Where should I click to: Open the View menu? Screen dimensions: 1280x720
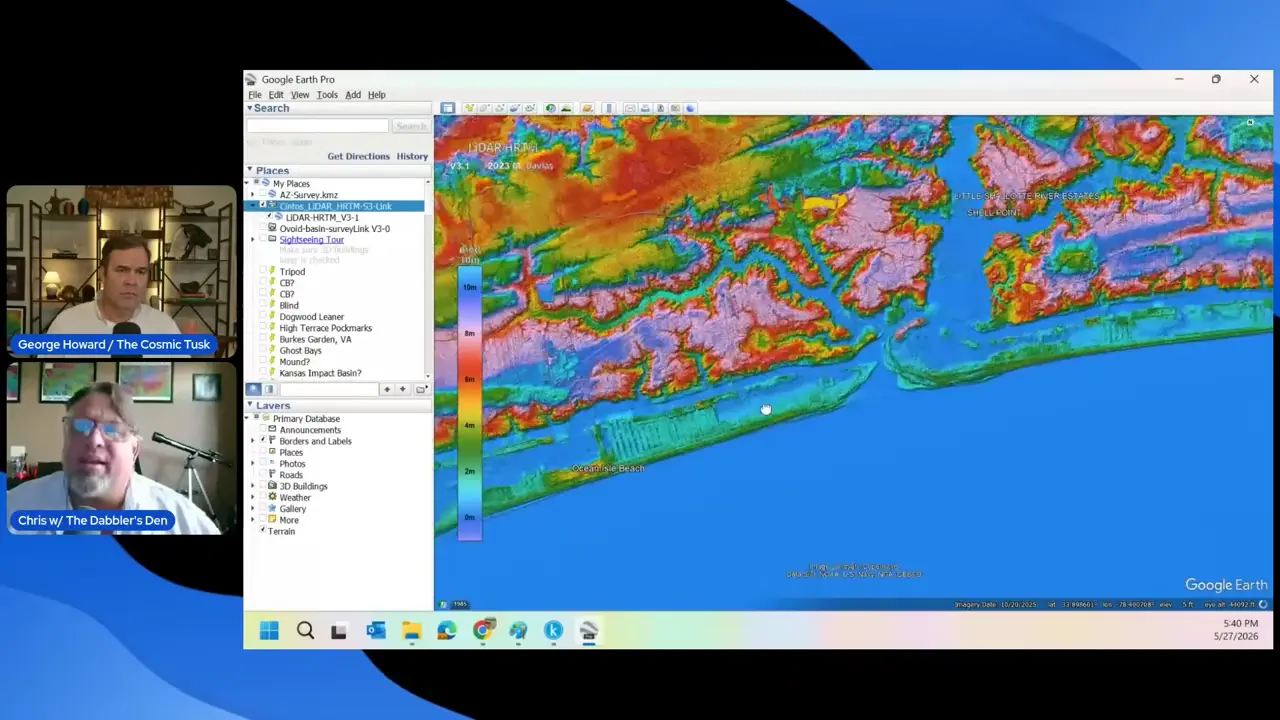click(300, 95)
